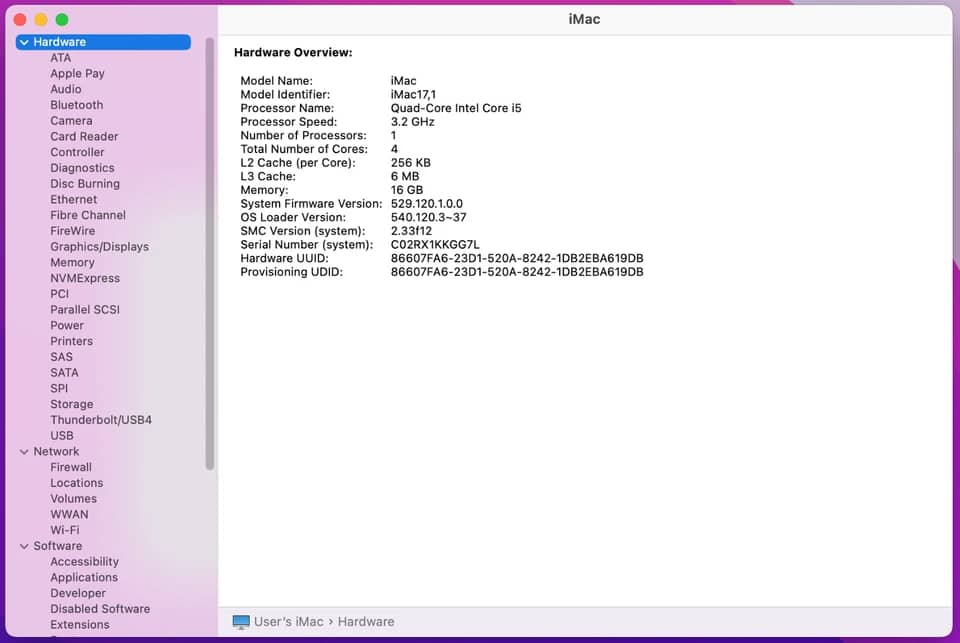Select Locations under Network
Image resolution: width=960 pixels, height=643 pixels.
[x=77, y=483]
